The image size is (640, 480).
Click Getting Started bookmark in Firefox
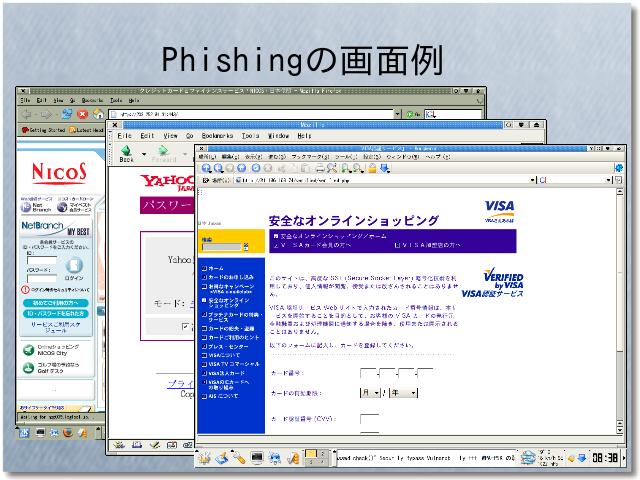pos(44,130)
